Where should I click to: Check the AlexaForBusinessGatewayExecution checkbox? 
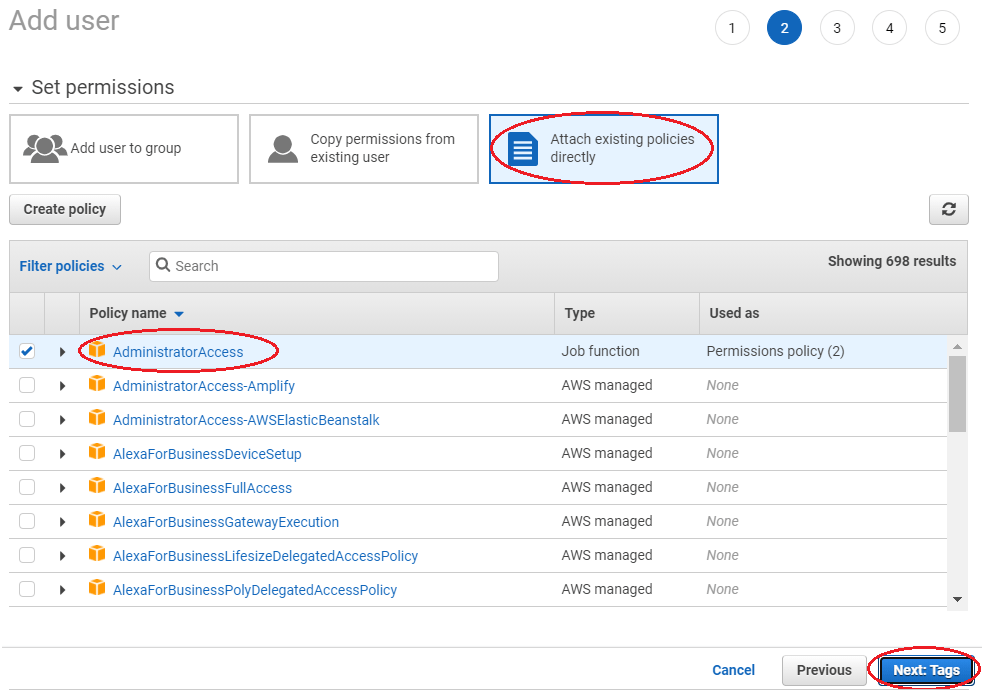click(27, 520)
